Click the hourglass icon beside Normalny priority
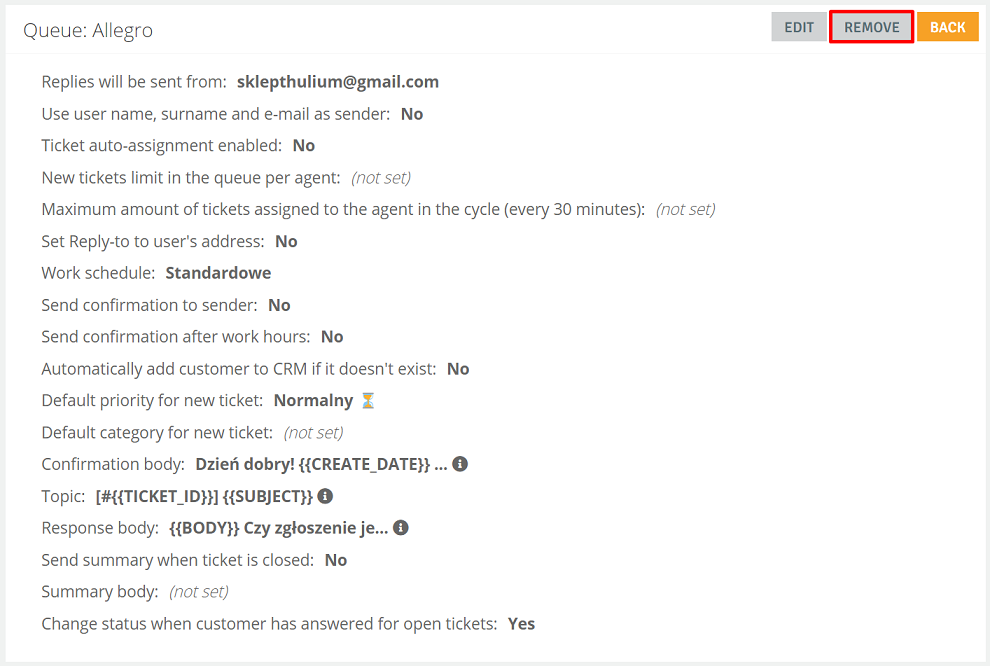Screen dimensions: 990x666 (368, 401)
